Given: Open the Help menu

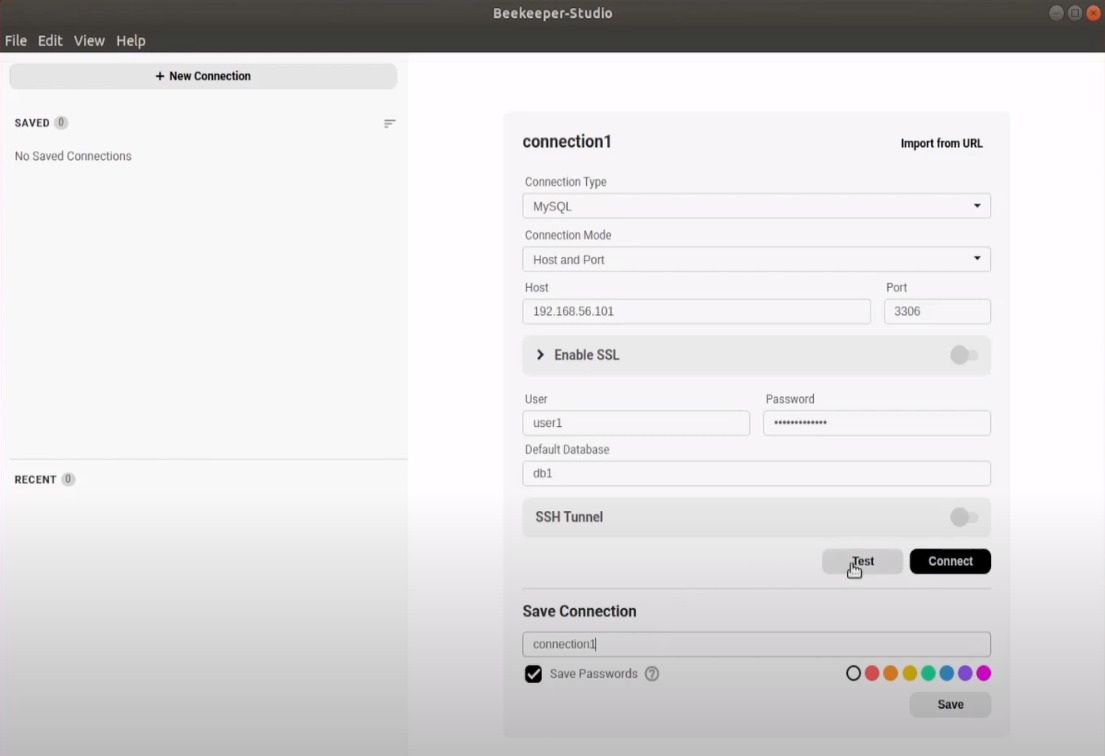Looking at the screenshot, I should tap(130, 41).
